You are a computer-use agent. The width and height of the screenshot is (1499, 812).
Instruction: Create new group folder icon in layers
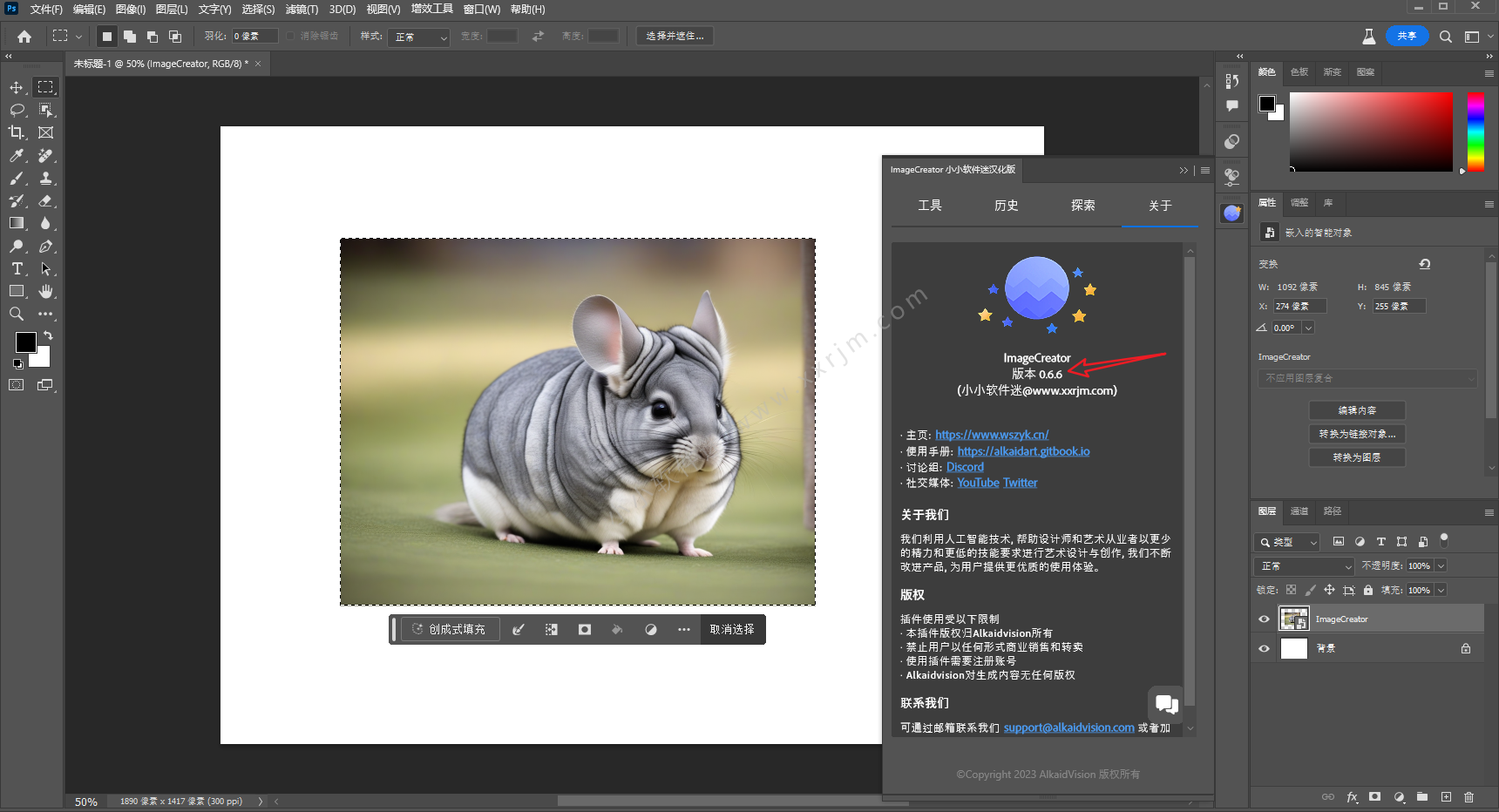click(x=1422, y=797)
